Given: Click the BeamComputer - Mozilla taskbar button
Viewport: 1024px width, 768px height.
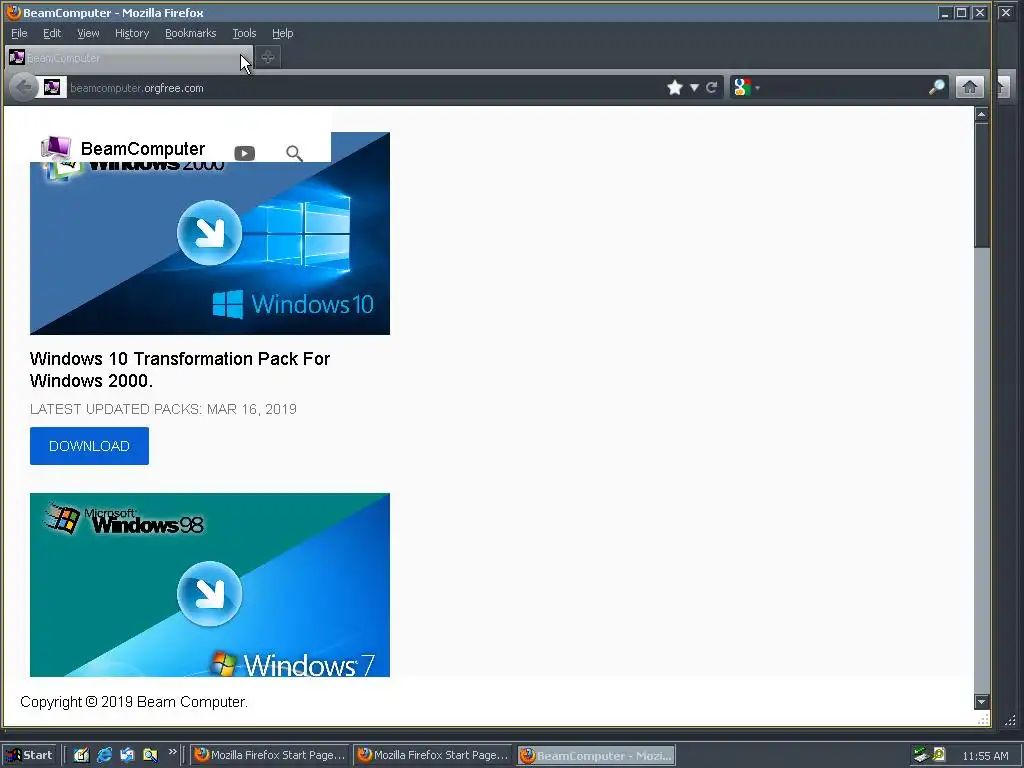Looking at the screenshot, I should point(596,756).
